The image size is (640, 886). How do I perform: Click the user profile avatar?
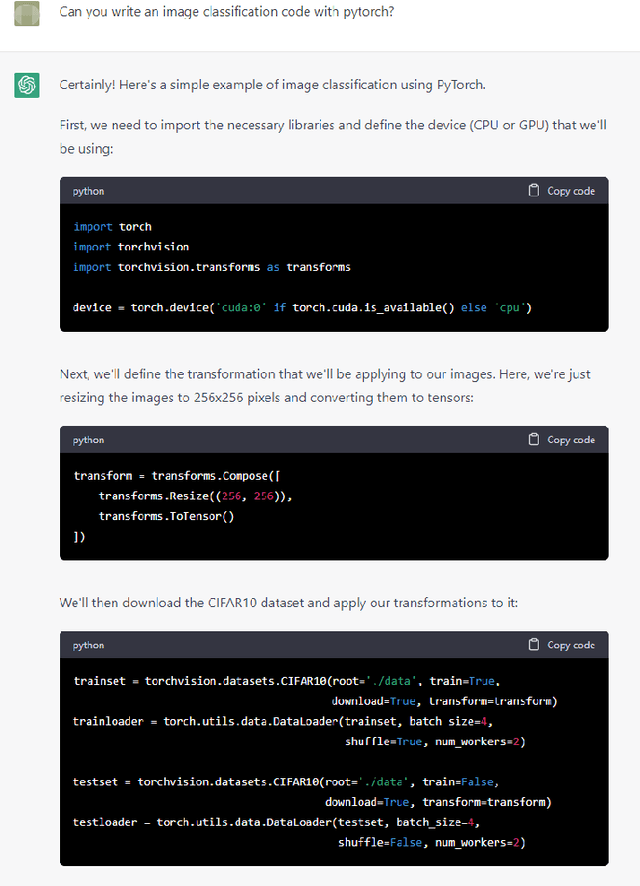click(26, 13)
